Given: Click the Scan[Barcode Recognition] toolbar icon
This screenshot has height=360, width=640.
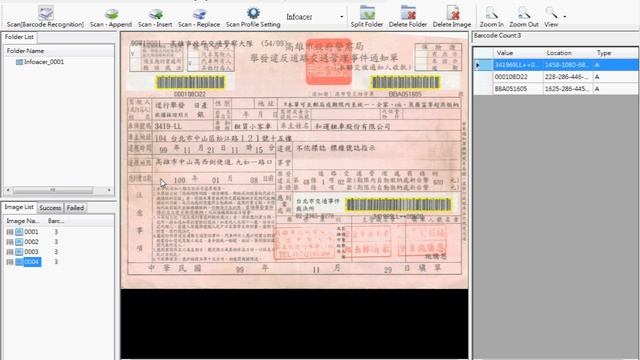Looking at the screenshot, I should tap(46, 13).
